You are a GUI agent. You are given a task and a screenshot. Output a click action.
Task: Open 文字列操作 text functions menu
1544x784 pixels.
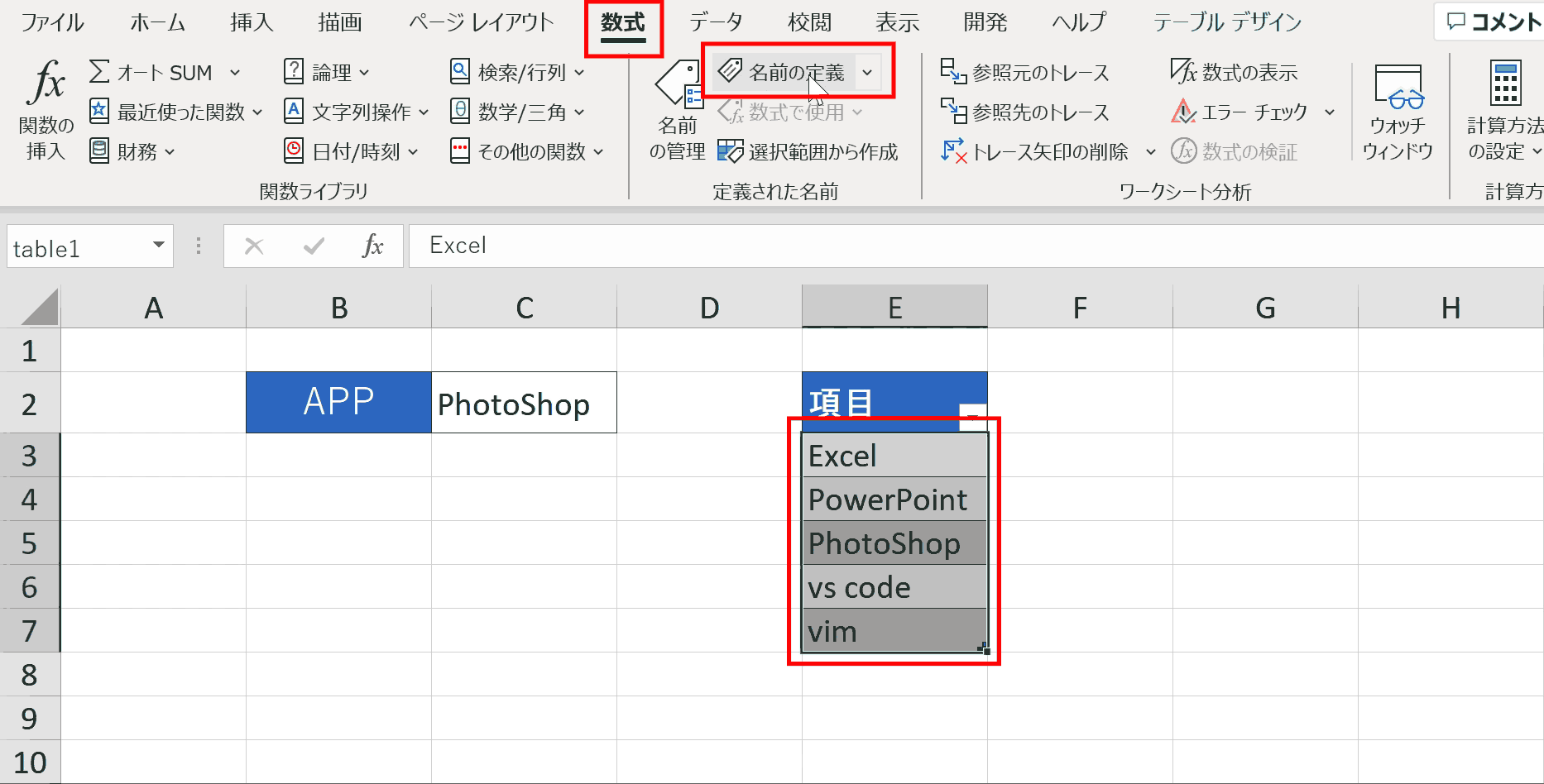tap(357, 112)
